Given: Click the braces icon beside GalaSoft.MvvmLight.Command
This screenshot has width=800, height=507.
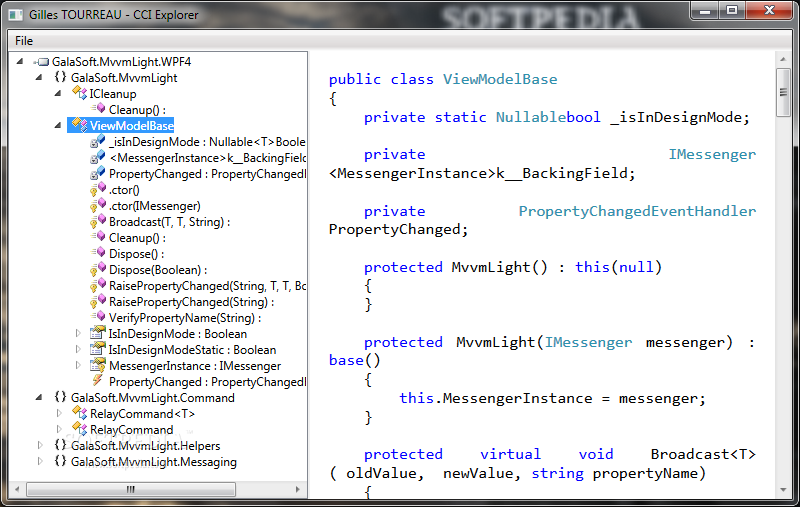Looking at the screenshot, I should pyautogui.click(x=60, y=397).
